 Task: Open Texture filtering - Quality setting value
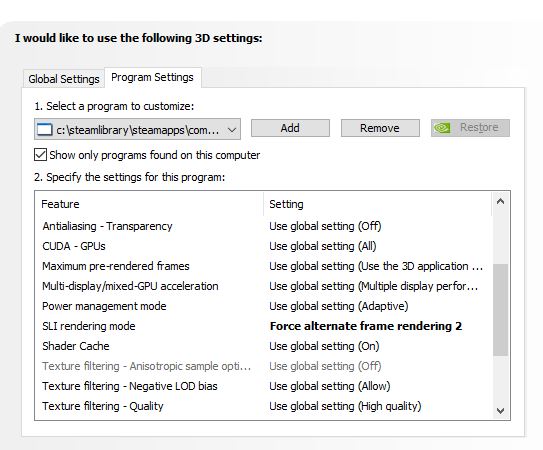(x=345, y=406)
